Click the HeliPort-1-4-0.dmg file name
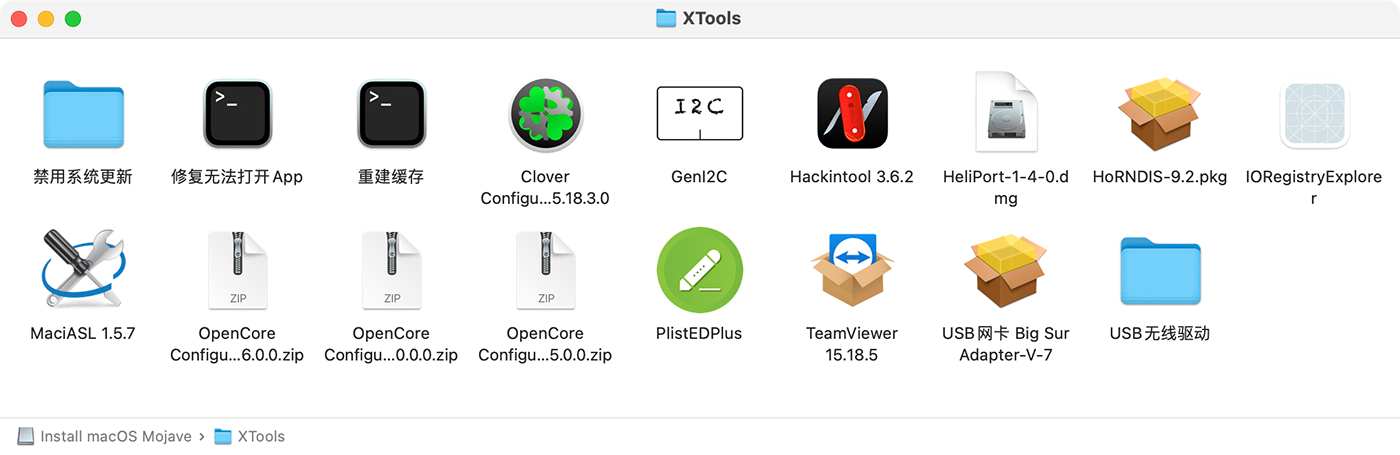 pyautogui.click(x=1006, y=188)
